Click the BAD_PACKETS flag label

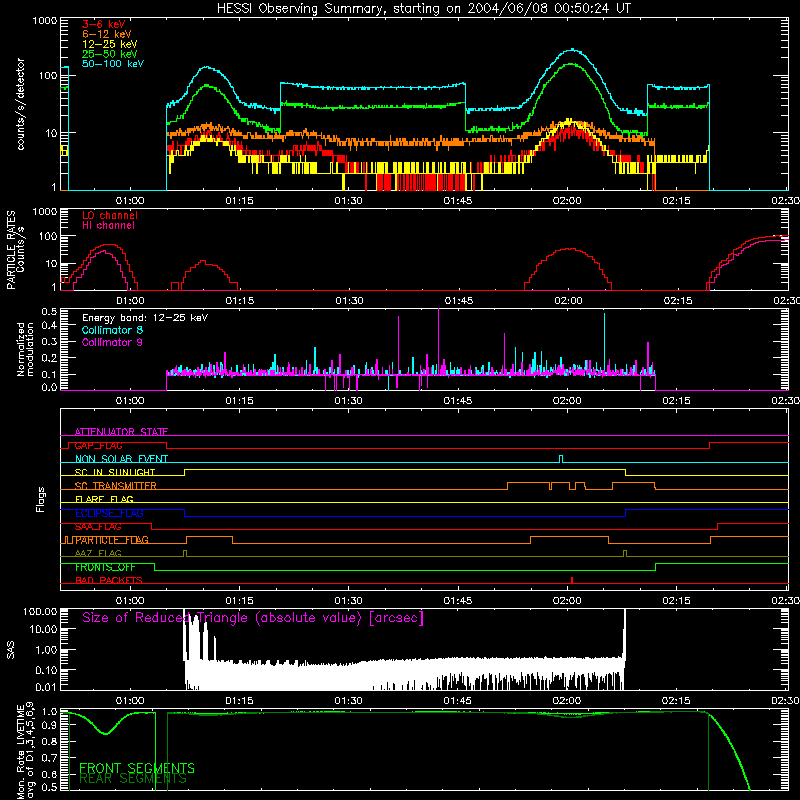109,581
